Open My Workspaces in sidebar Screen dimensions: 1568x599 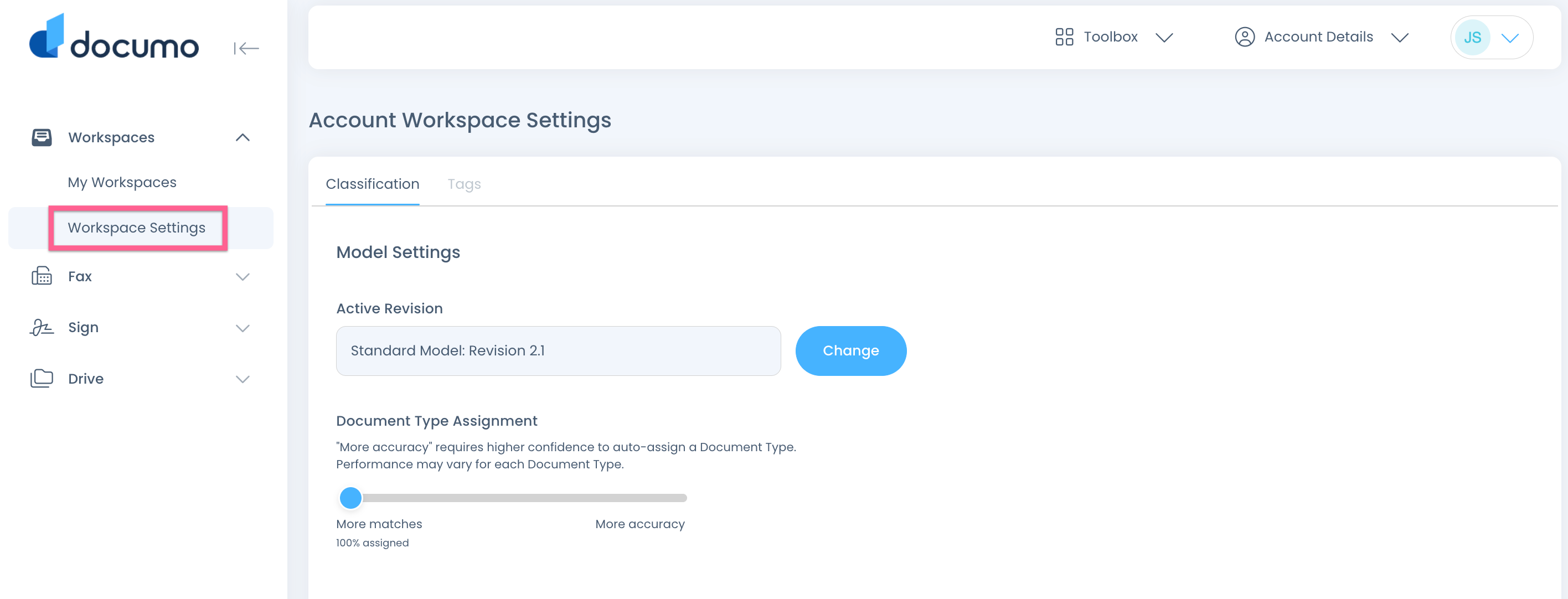[122, 183]
